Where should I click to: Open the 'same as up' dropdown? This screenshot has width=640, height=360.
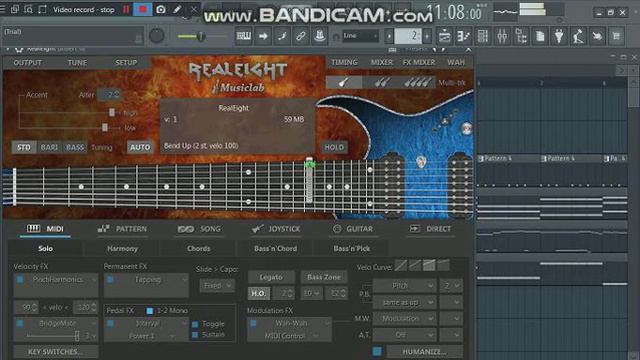[x=404, y=302]
